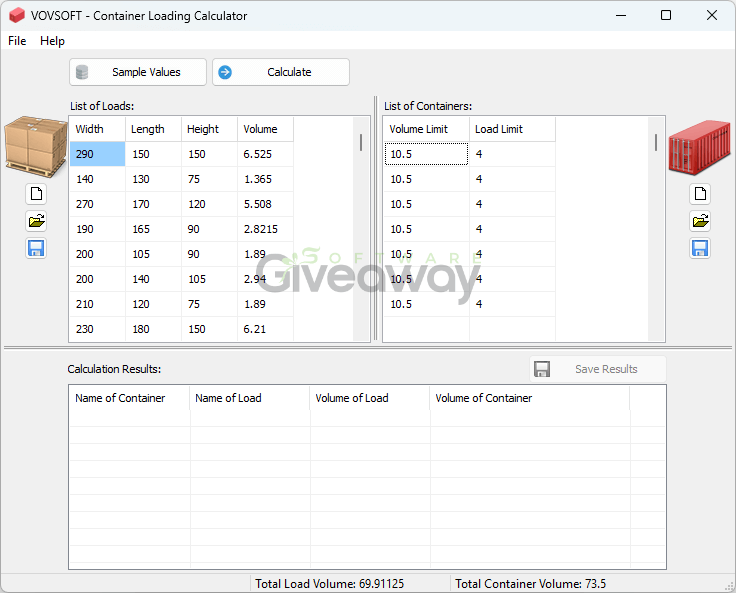Select length cell 170
Image resolution: width=736 pixels, height=593 pixels.
coord(153,204)
